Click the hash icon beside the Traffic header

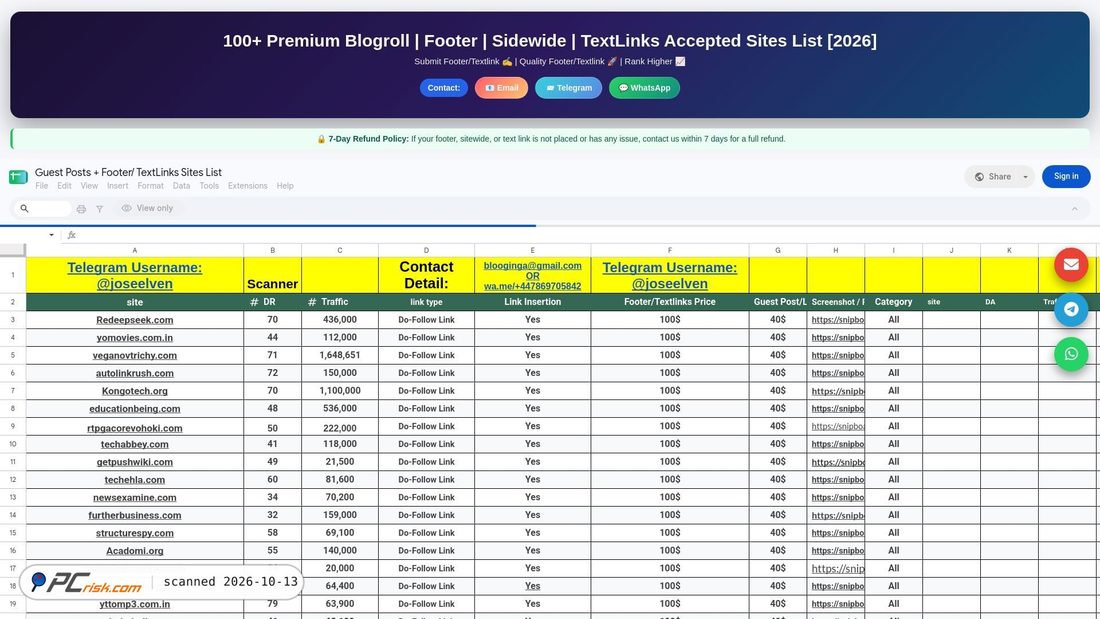[311, 302]
